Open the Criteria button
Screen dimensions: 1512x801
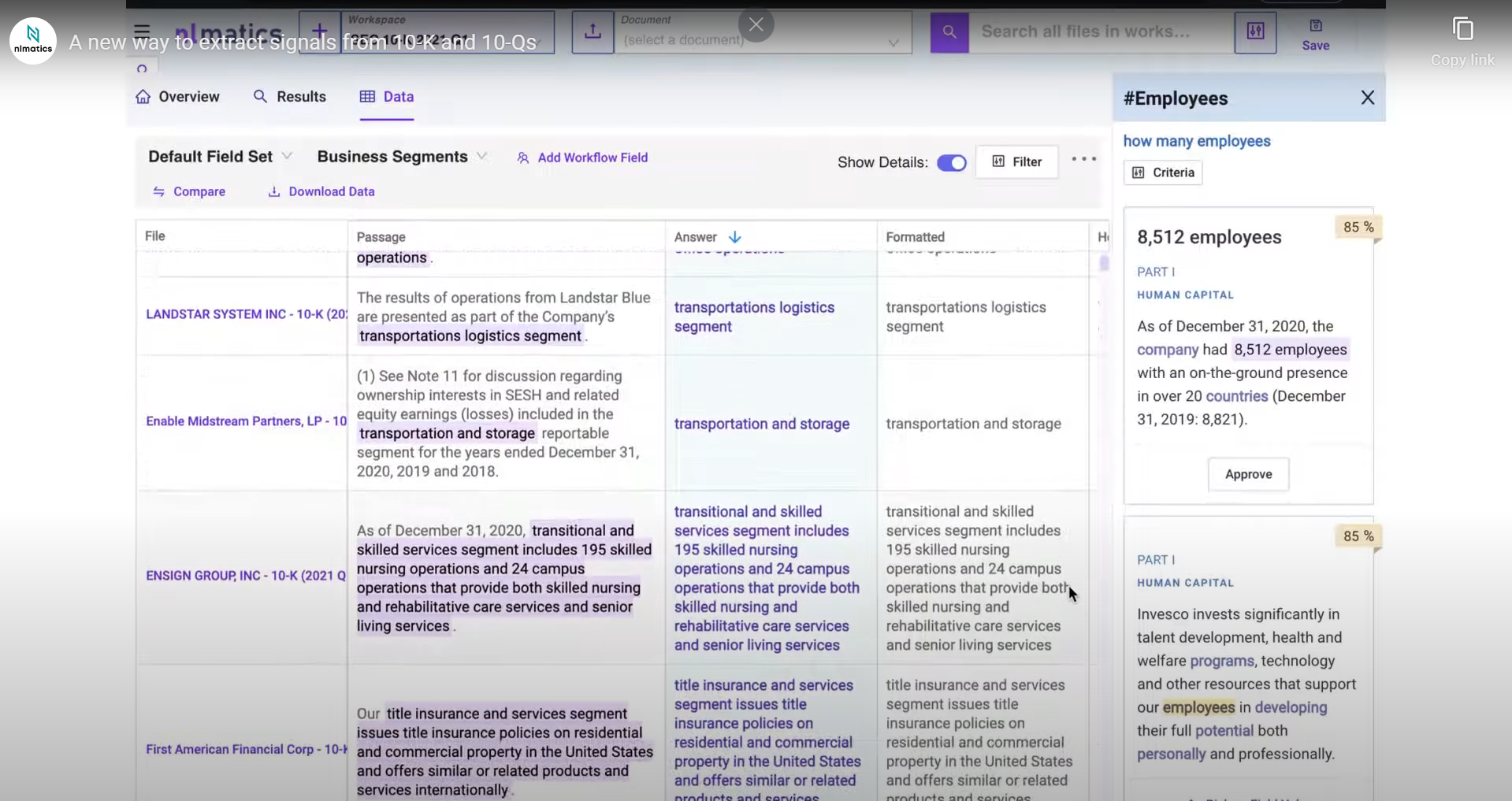[1163, 172]
